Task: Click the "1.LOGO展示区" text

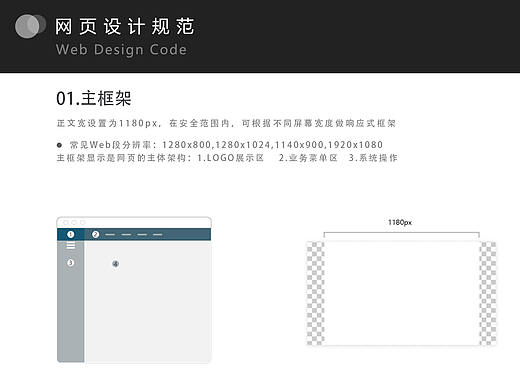Action: pyautogui.click(x=231, y=158)
